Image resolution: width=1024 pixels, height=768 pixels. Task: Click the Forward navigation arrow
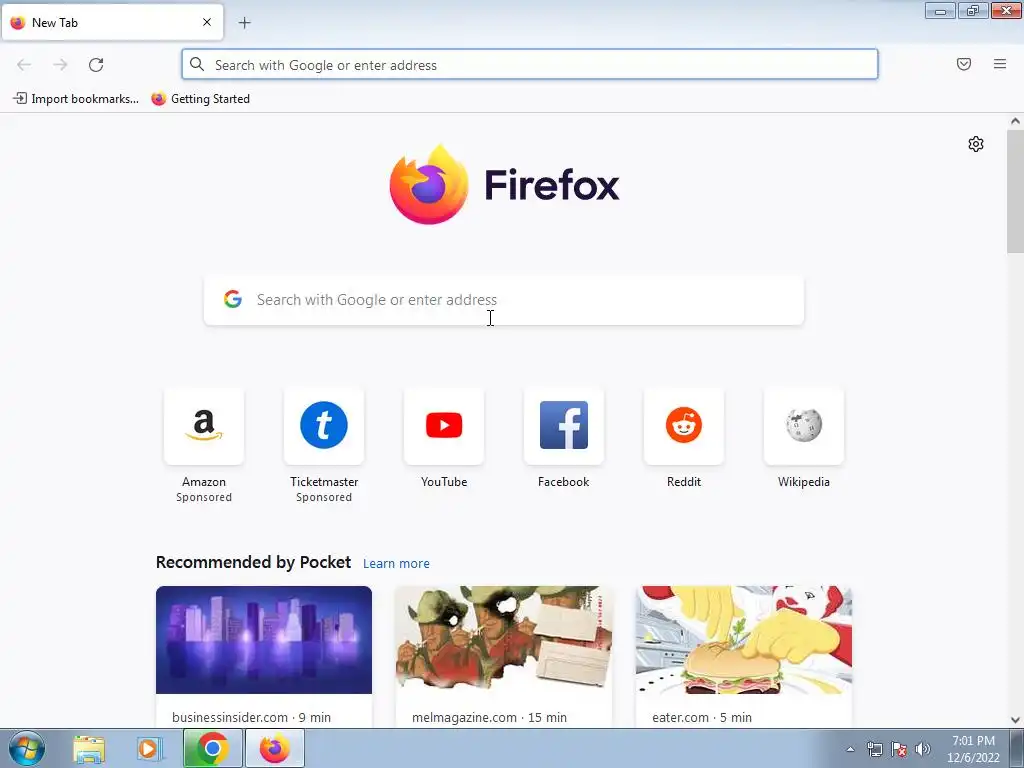coord(60,65)
